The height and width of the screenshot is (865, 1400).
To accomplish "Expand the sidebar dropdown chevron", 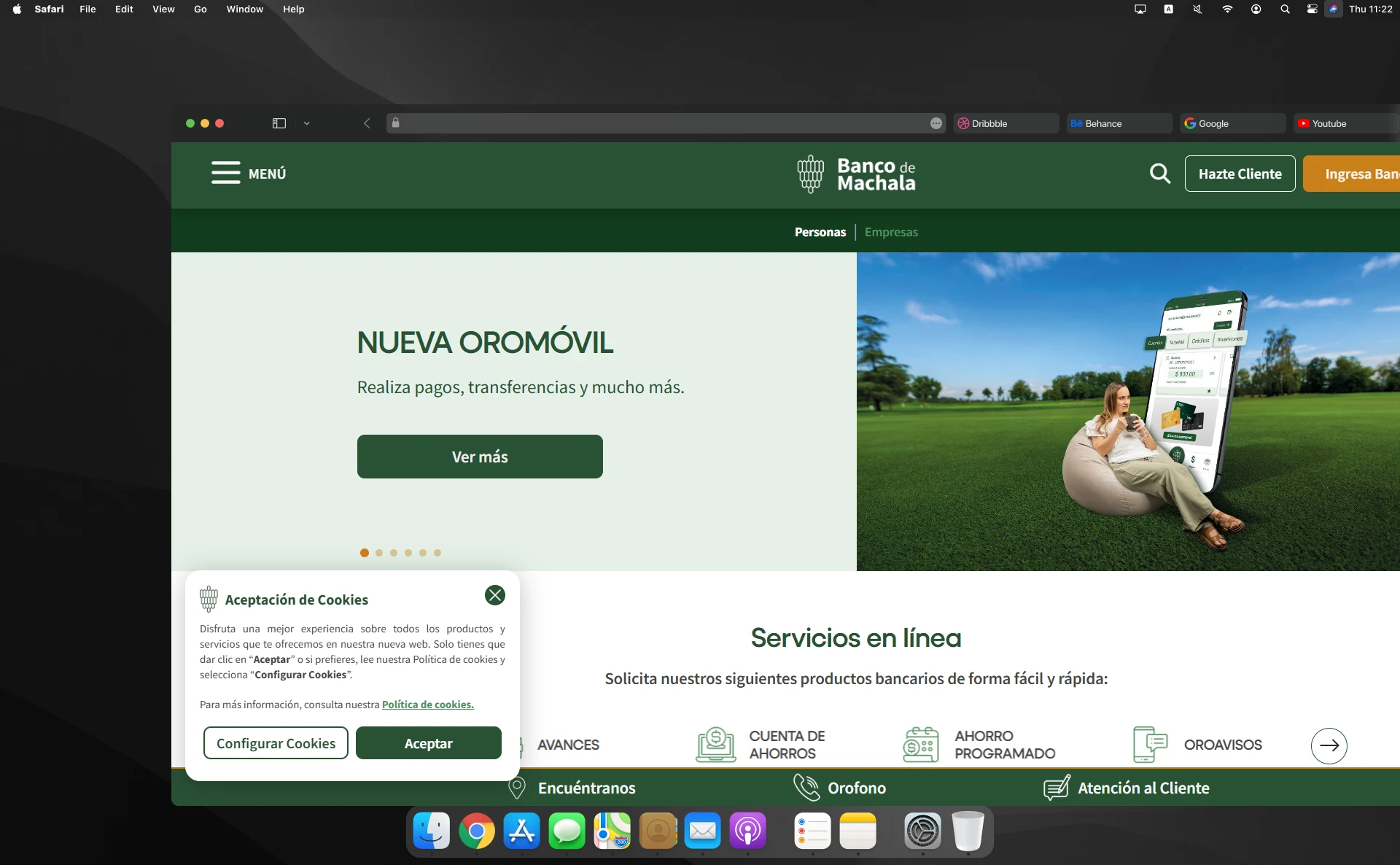I will pos(307,123).
